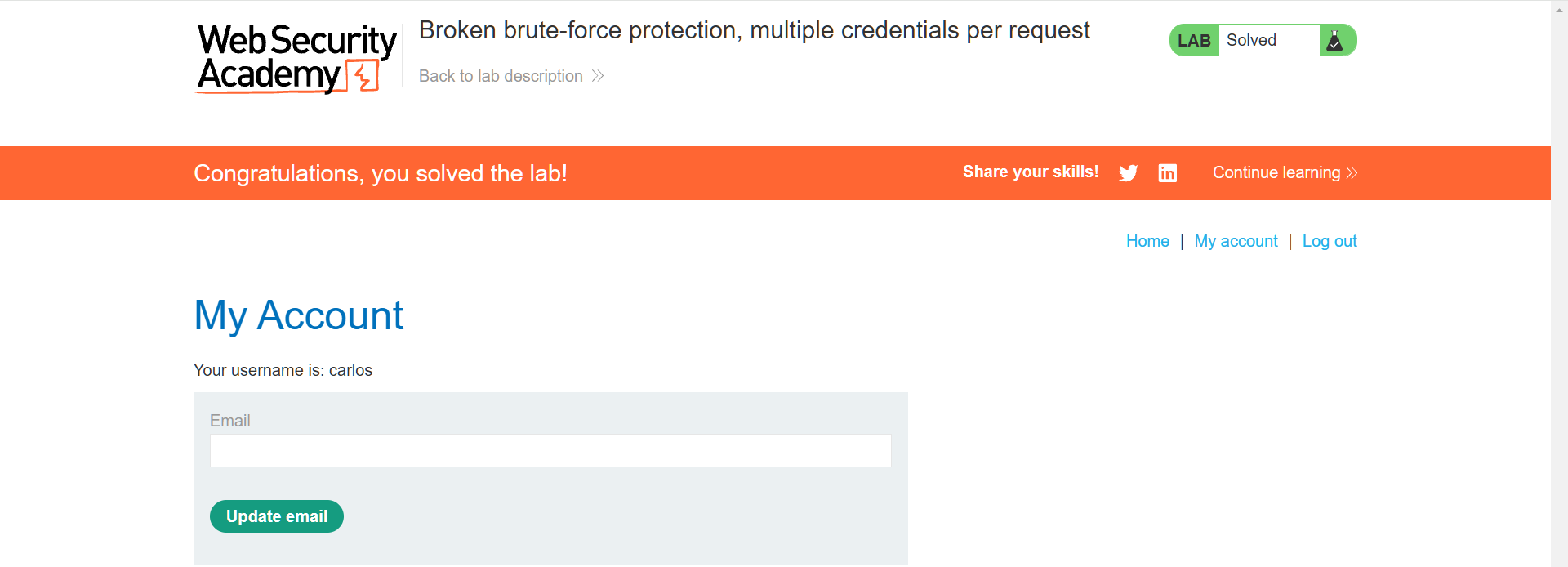Click the flask icon in lab status
This screenshot has height=567, width=1568.
(1335, 41)
